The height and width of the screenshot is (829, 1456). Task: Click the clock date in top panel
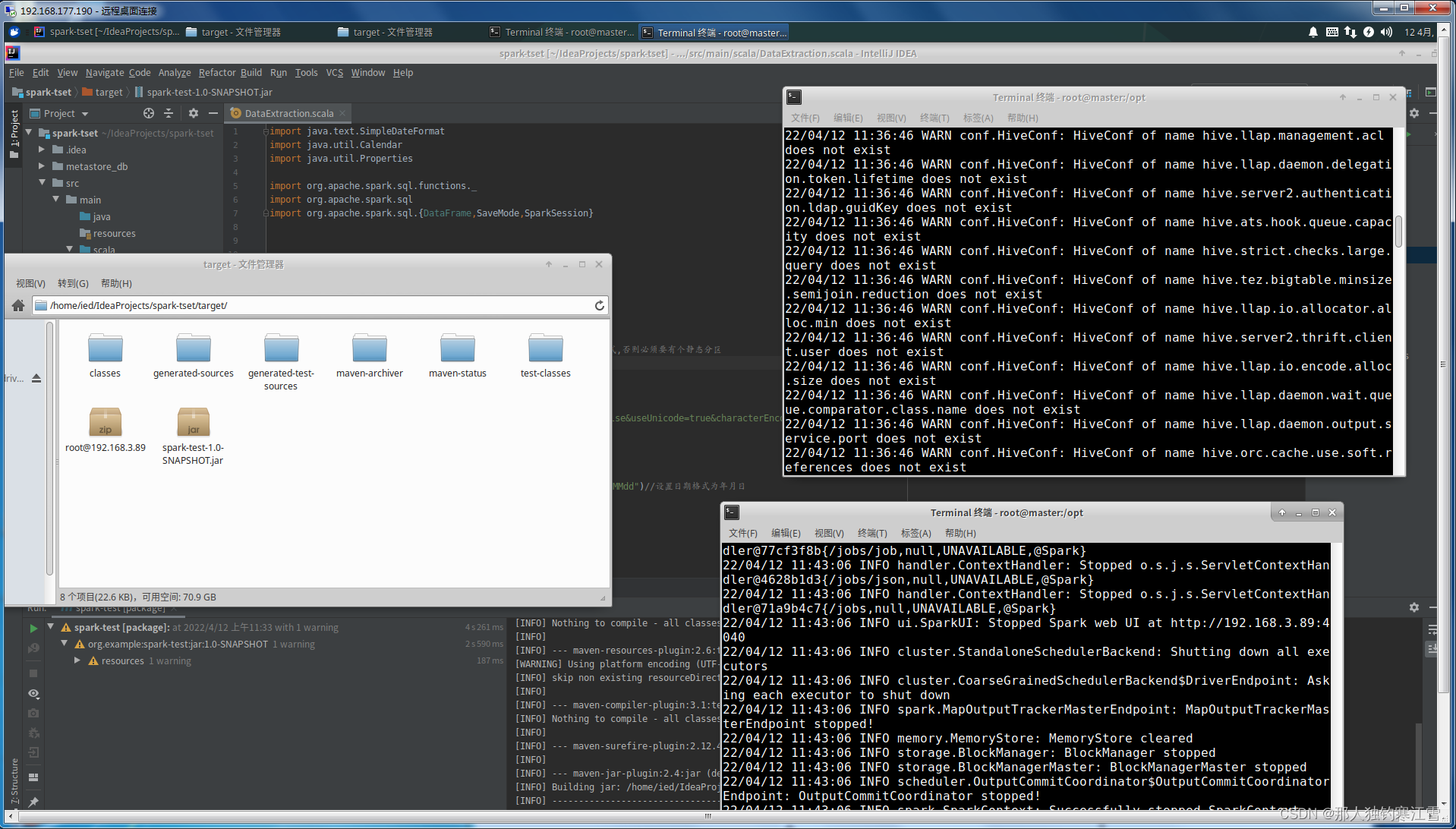[x=1419, y=32]
